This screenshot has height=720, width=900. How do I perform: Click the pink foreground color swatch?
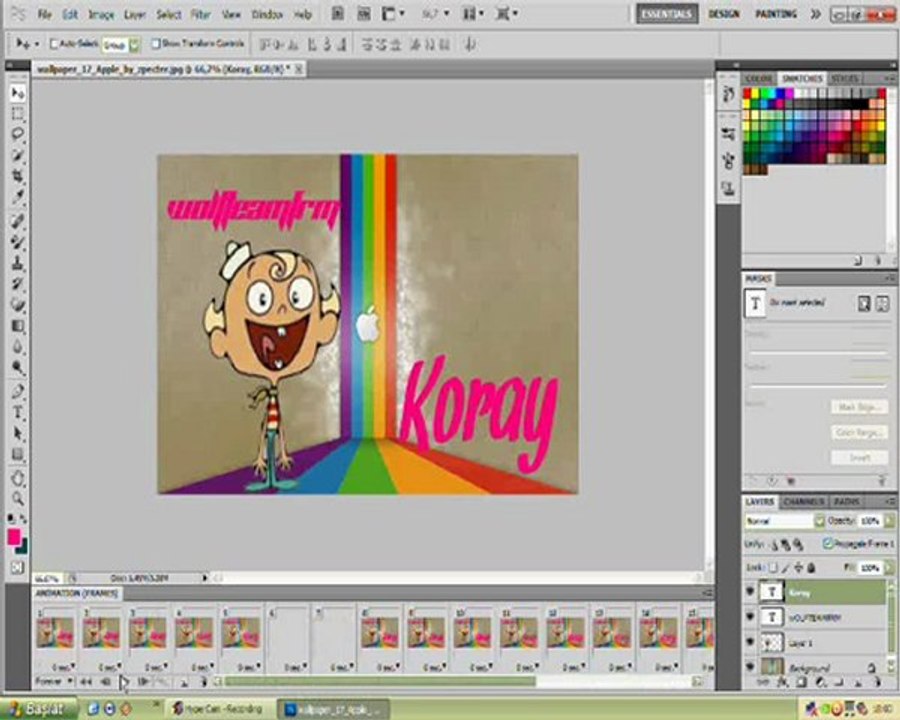(x=14, y=538)
